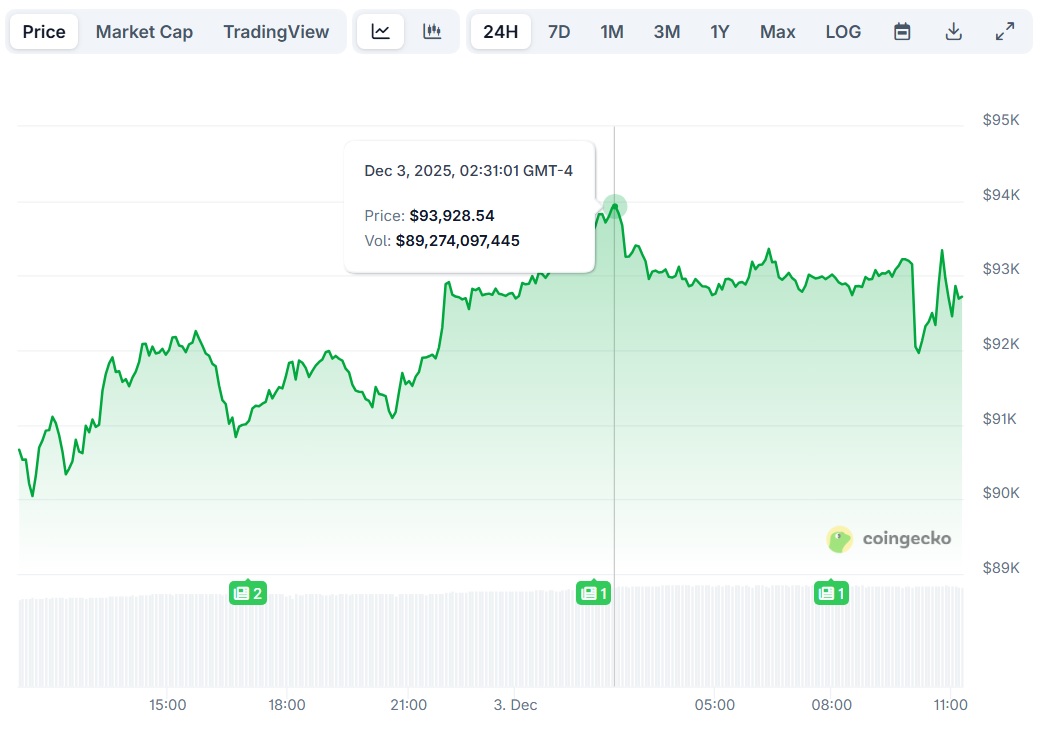This screenshot has height=734, width=1041.
Task: Select the 7D time range
Action: [559, 31]
